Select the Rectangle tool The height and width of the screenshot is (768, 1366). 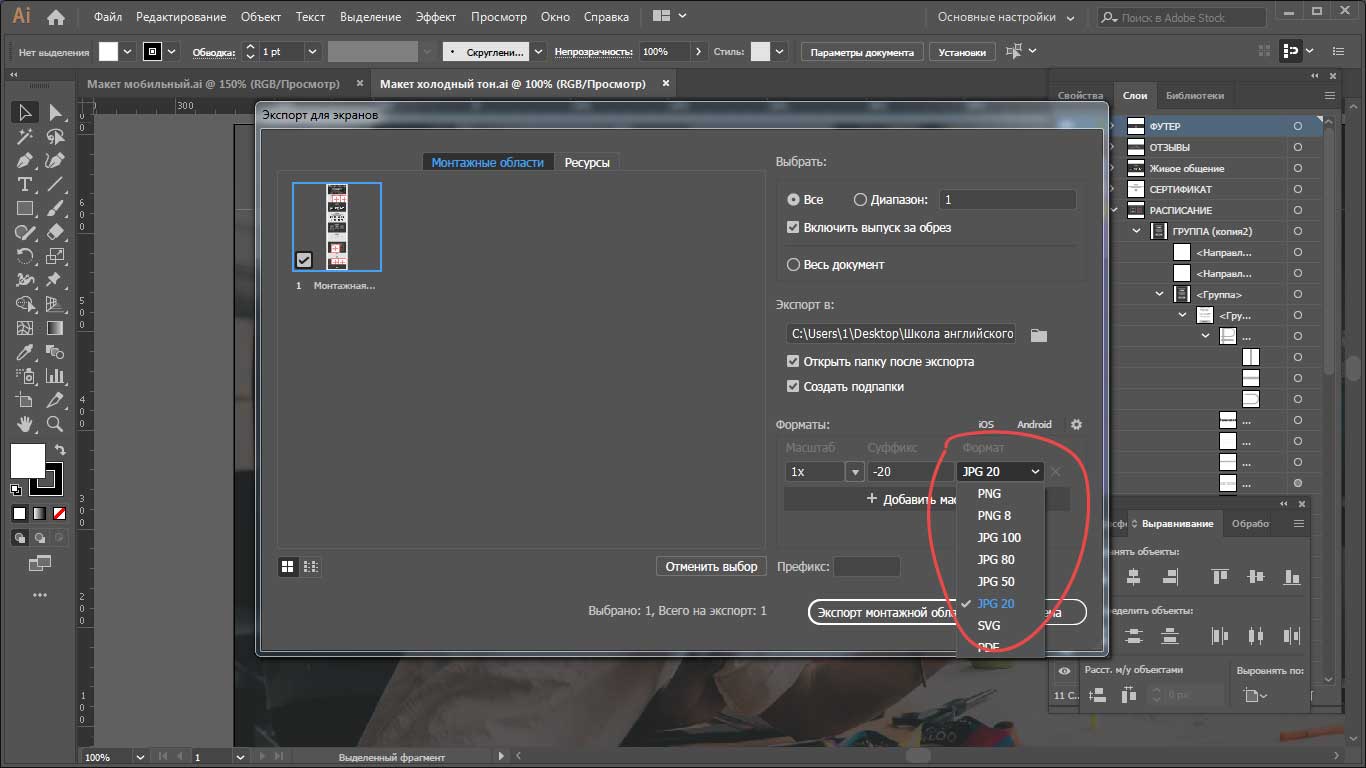25,208
